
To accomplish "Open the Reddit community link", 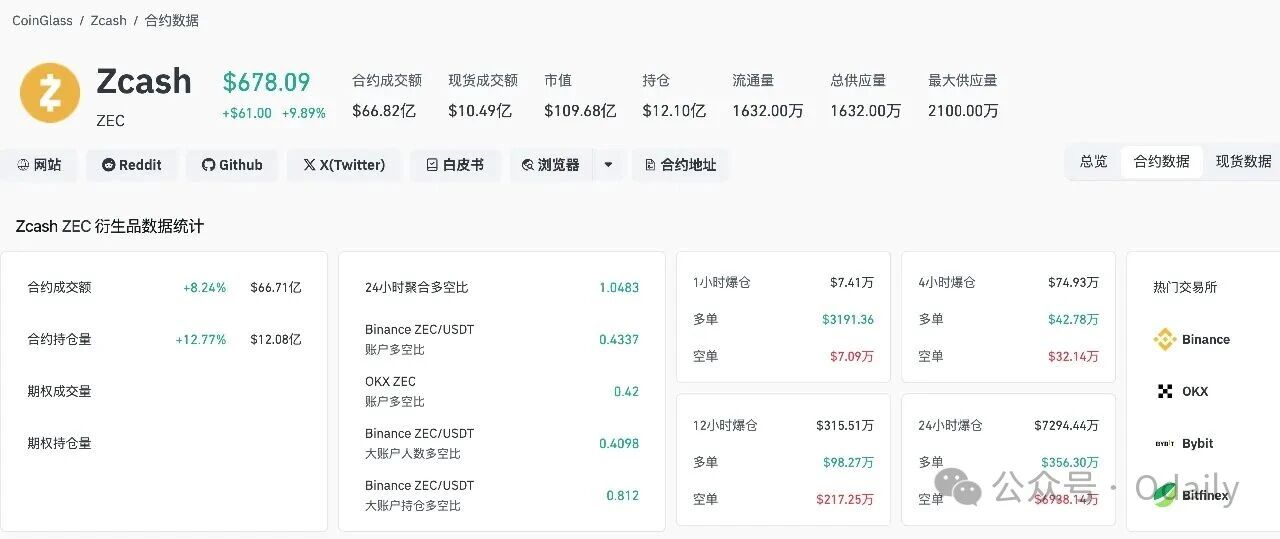I will point(131,165).
